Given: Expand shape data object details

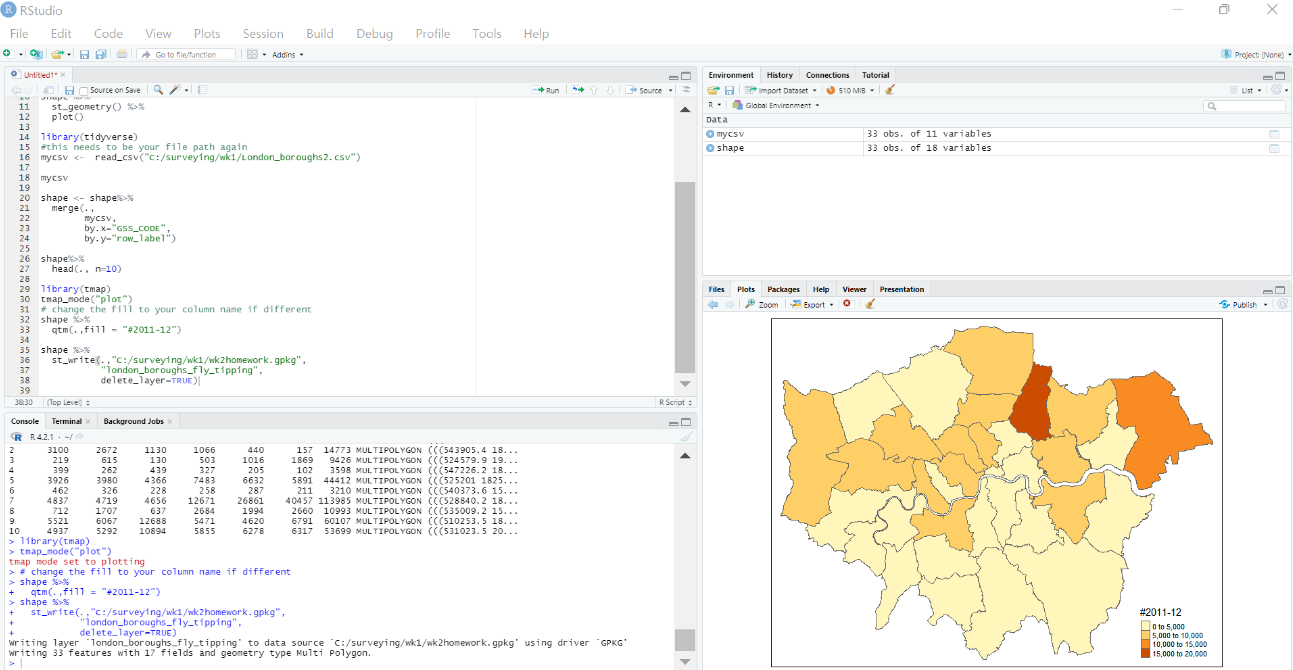Looking at the screenshot, I should pyautogui.click(x=710, y=148).
